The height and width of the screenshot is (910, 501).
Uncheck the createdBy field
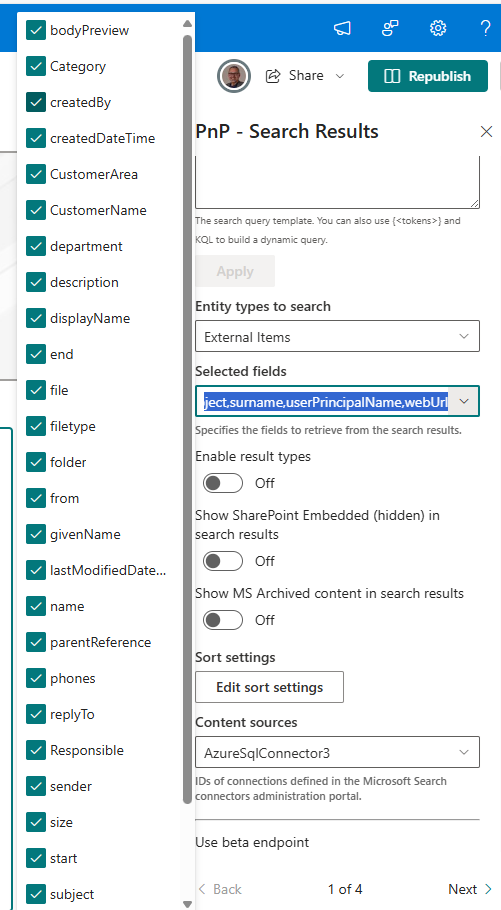point(36,102)
